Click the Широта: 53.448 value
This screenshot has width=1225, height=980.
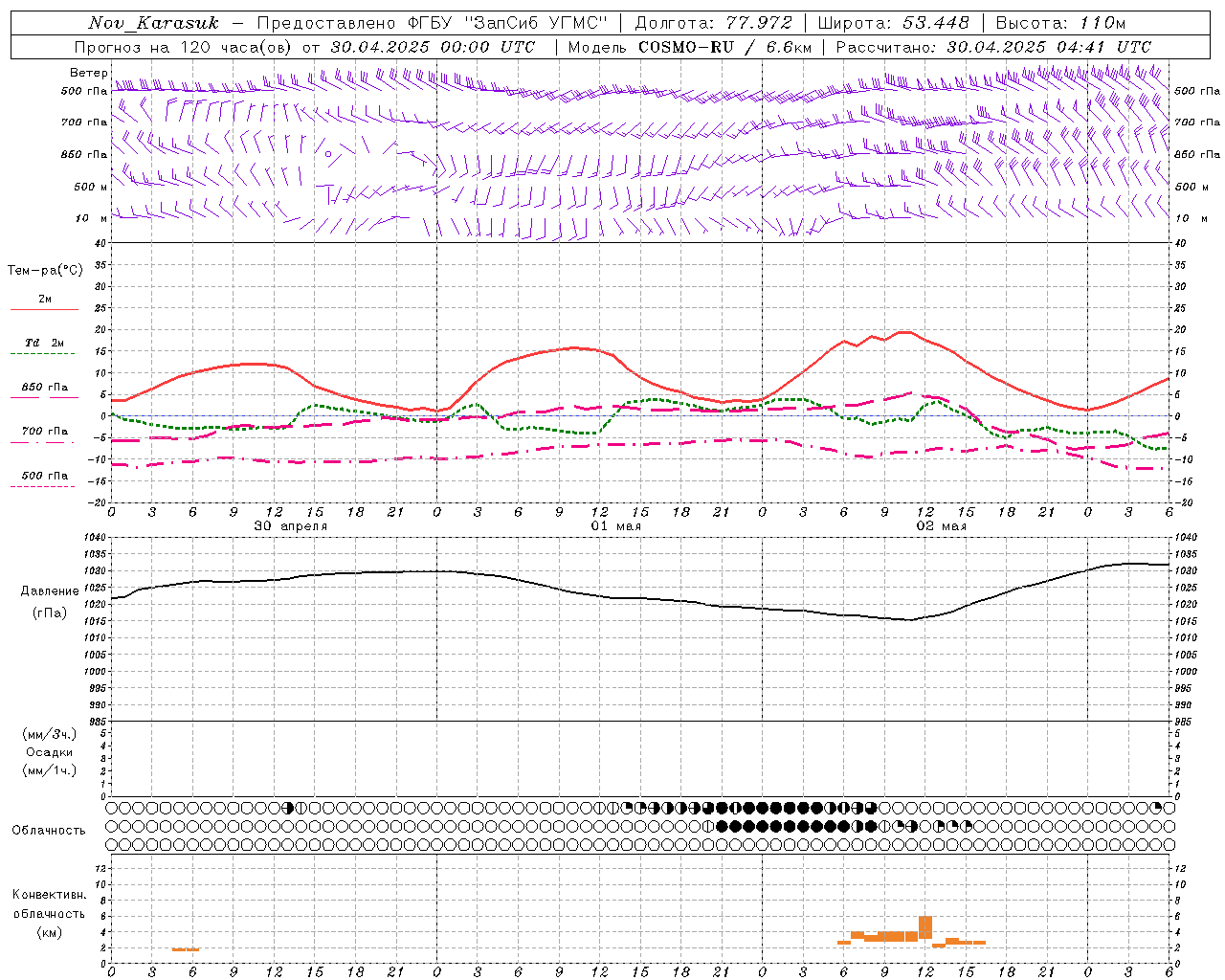[x=893, y=23]
